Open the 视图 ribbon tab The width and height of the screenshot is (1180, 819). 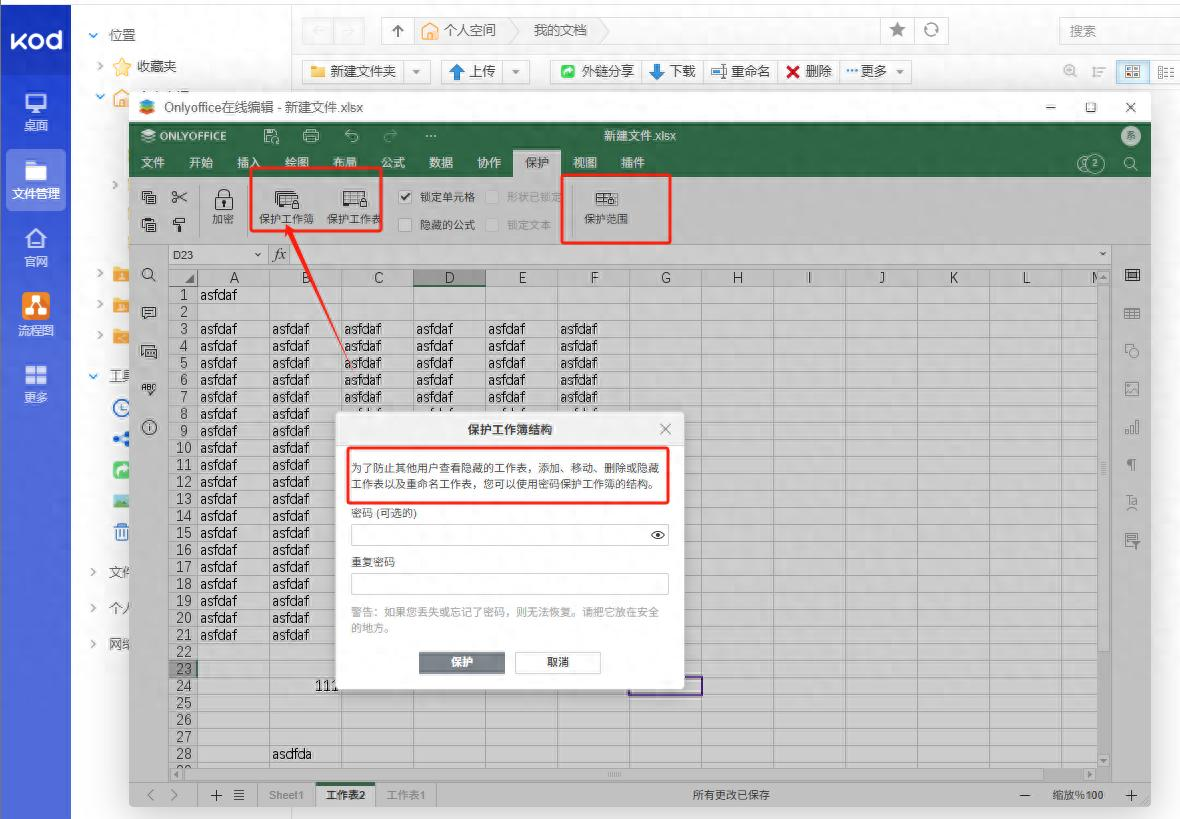tap(585, 163)
